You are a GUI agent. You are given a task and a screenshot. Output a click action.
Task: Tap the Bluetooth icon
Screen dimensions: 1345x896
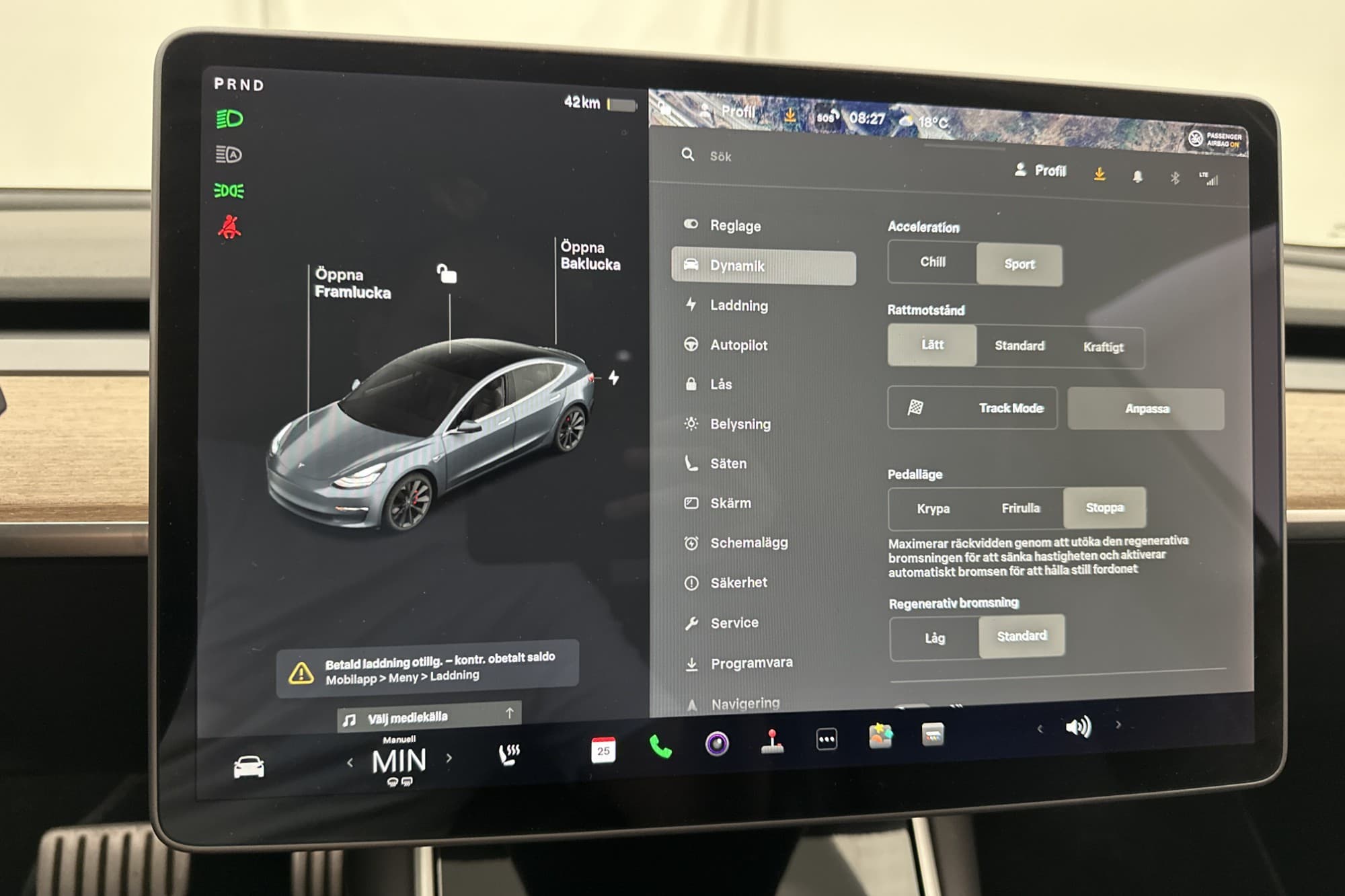pos(1174,177)
